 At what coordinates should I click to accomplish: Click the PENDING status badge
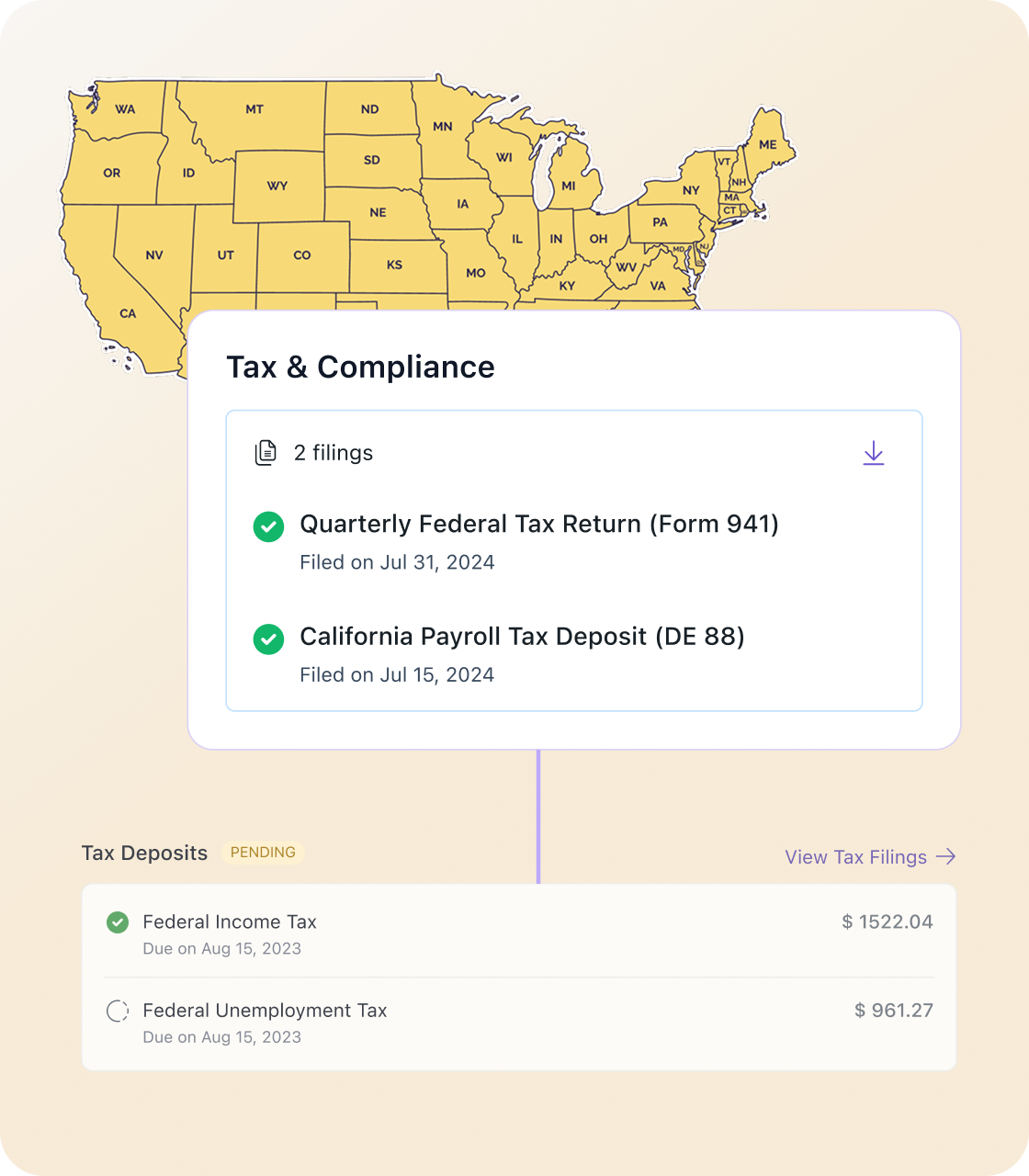coord(263,853)
